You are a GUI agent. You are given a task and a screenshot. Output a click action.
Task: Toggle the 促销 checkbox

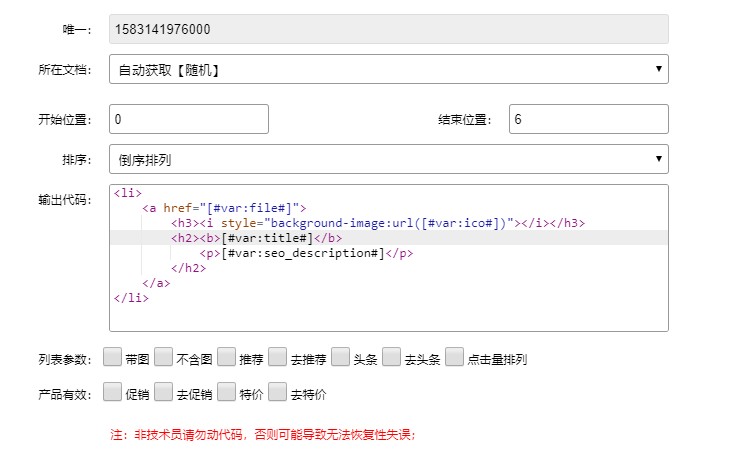[x=112, y=392]
